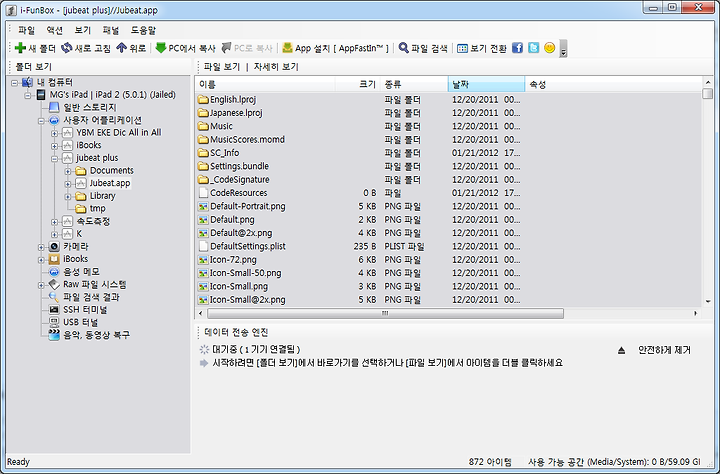Collapse the 내 컴퓨터 tree node
The width and height of the screenshot is (720, 474).
(15, 83)
